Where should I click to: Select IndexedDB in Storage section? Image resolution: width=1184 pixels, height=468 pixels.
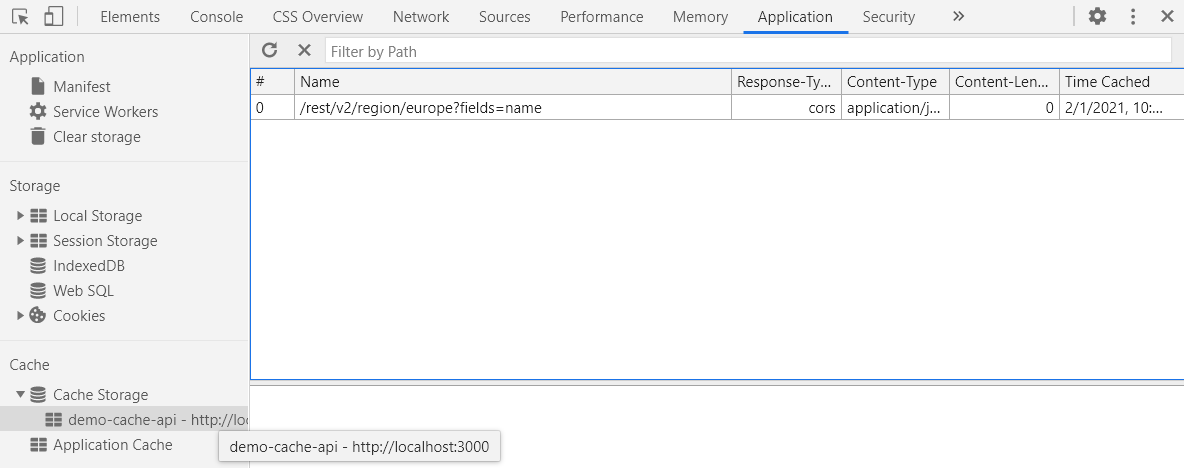(89, 266)
